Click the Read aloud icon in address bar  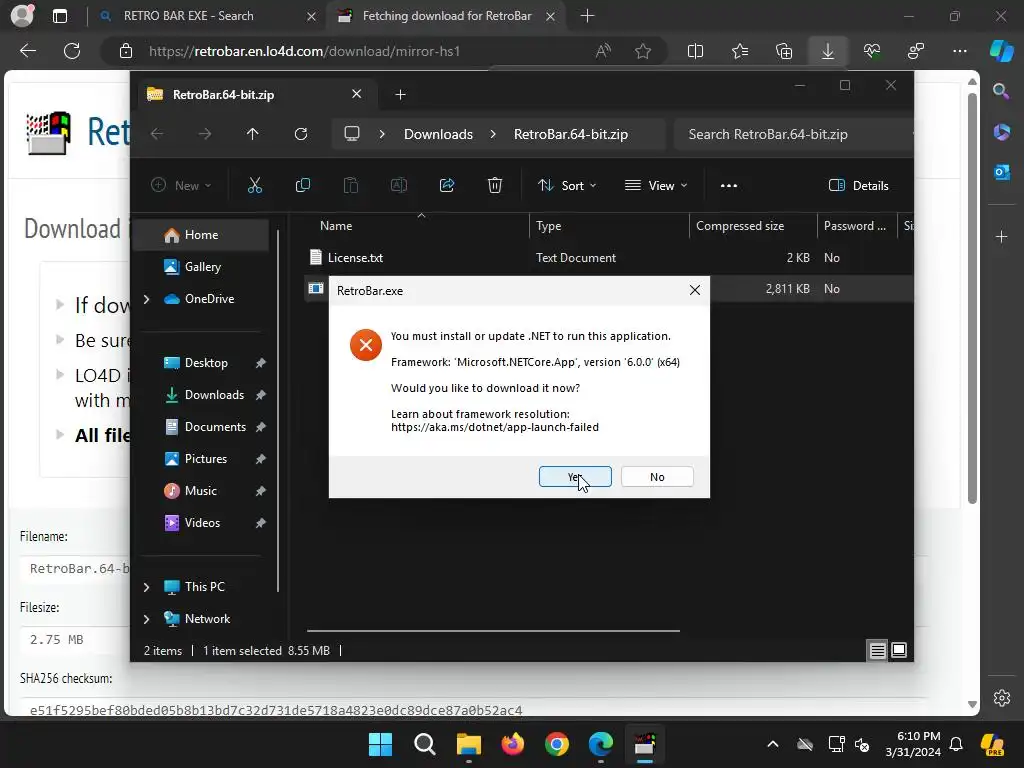pyautogui.click(x=603, y=51)
